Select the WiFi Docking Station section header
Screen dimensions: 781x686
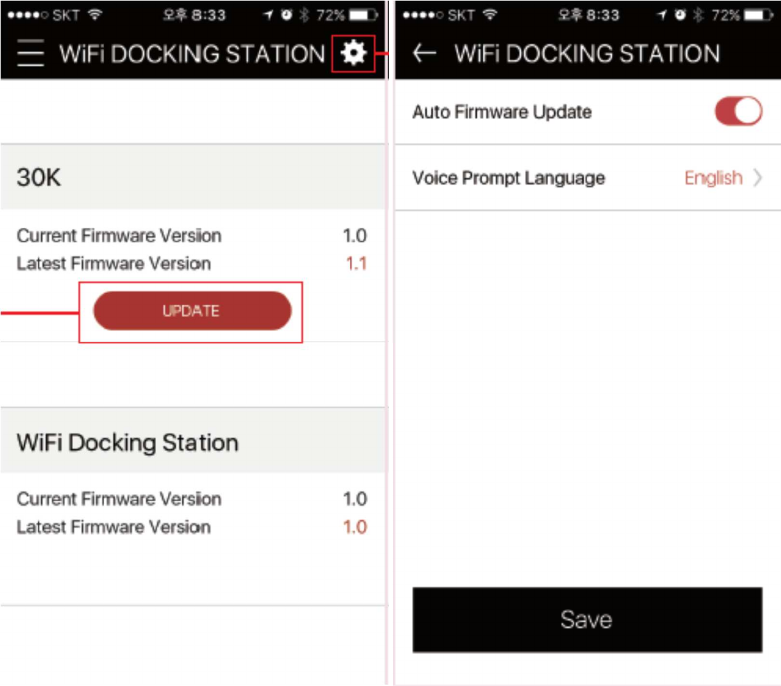point(193,441)
